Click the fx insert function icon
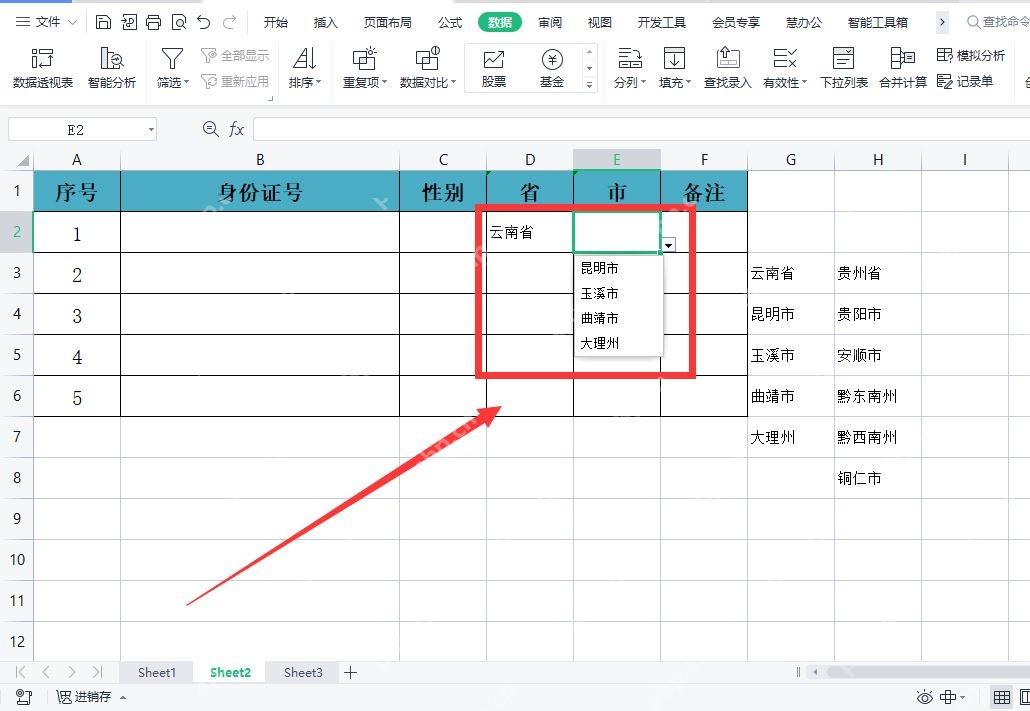The height and width of the screenshot is (711, 1030). (236, 129)
